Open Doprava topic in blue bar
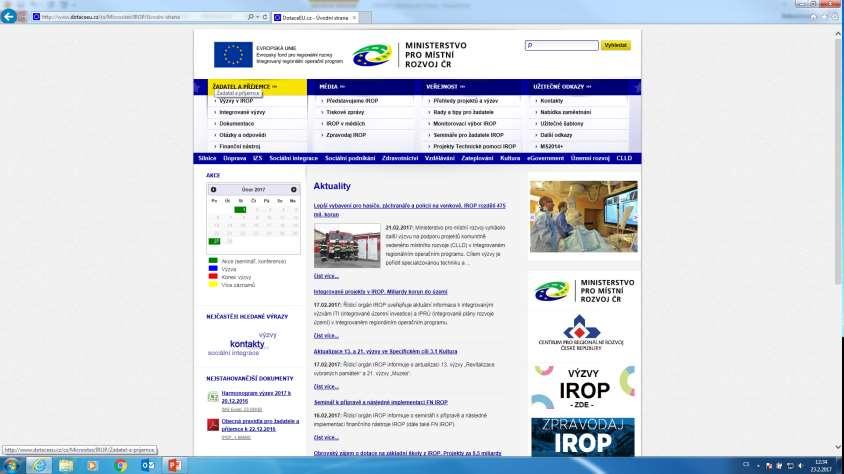 [235, 158]
